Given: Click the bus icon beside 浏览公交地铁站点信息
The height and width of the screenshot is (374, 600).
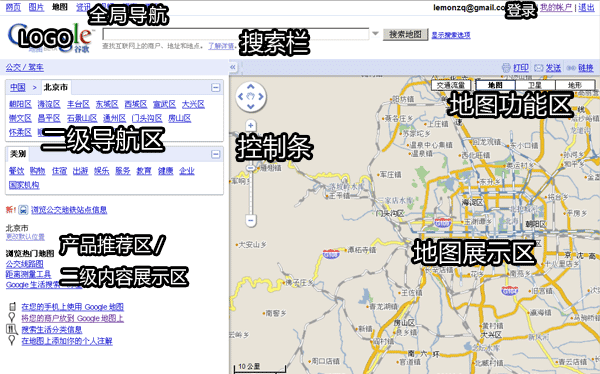Looking at the screenshot, I should (x=23, y=210).
